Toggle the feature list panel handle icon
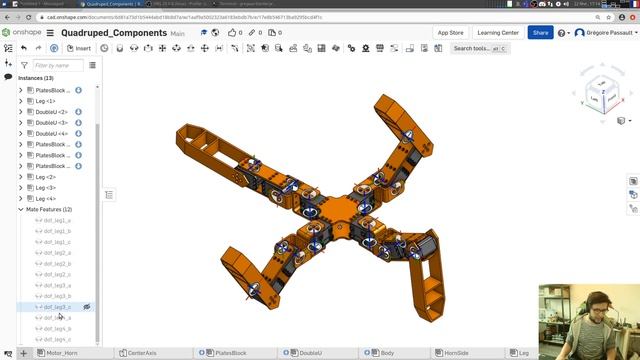Image resolution: width=640 pixels, height=360 pixels. point(109,195)
